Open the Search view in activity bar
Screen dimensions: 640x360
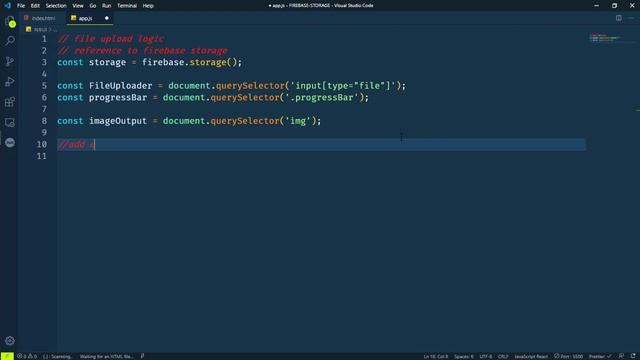click(10, 41)
